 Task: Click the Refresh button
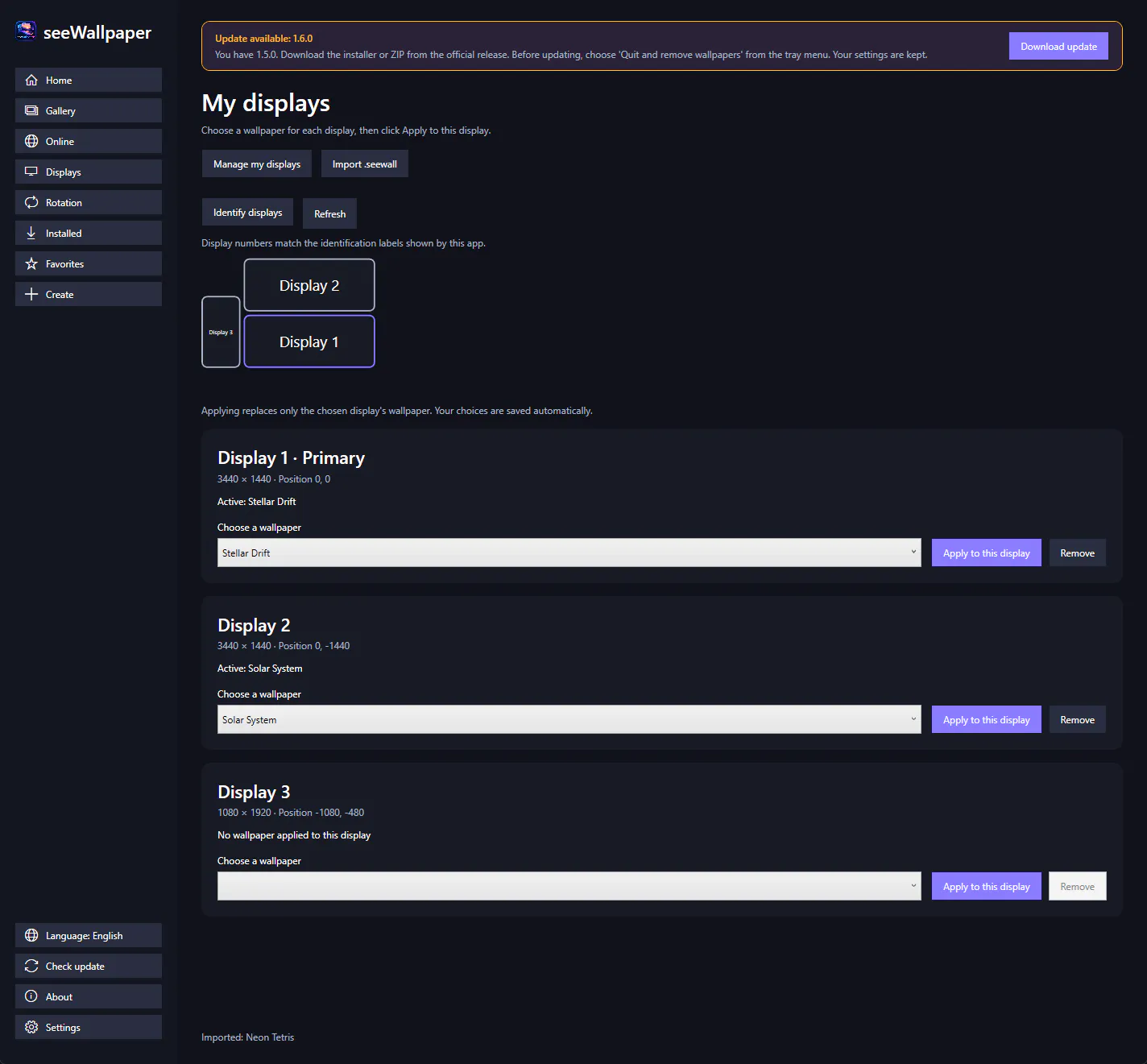point(329,213)
